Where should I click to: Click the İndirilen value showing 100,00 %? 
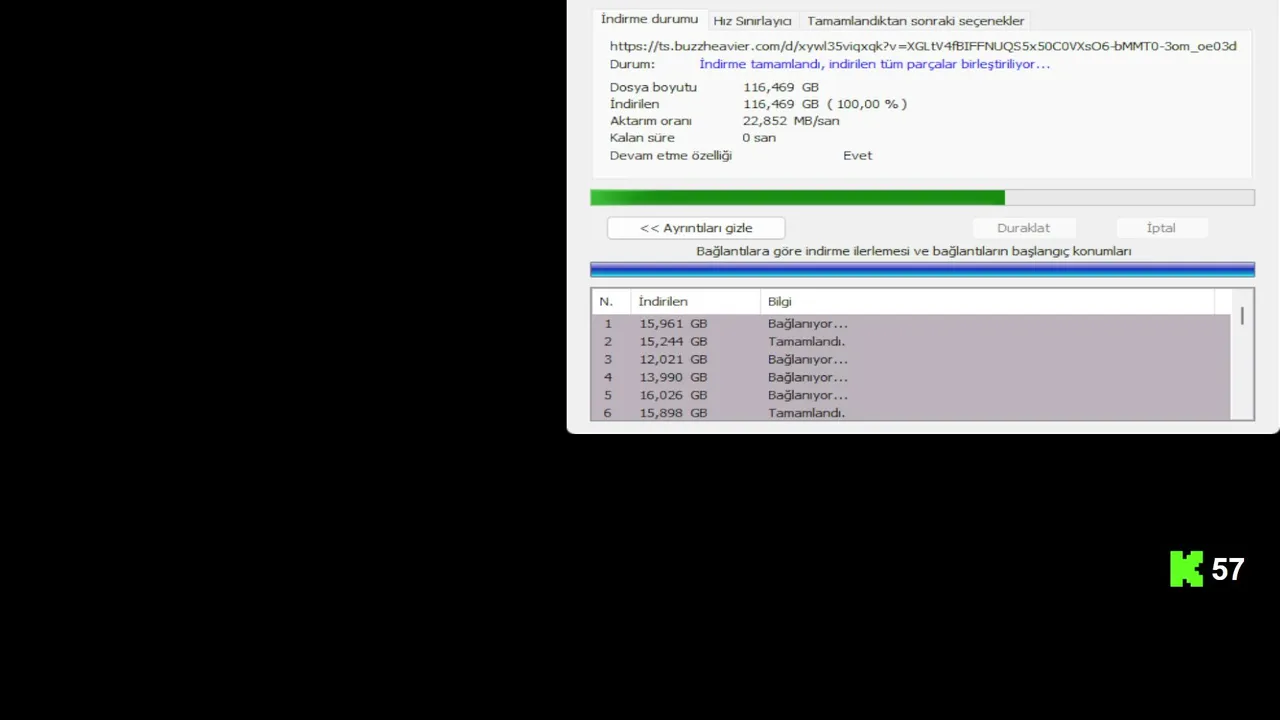click(x=825, y=104)
